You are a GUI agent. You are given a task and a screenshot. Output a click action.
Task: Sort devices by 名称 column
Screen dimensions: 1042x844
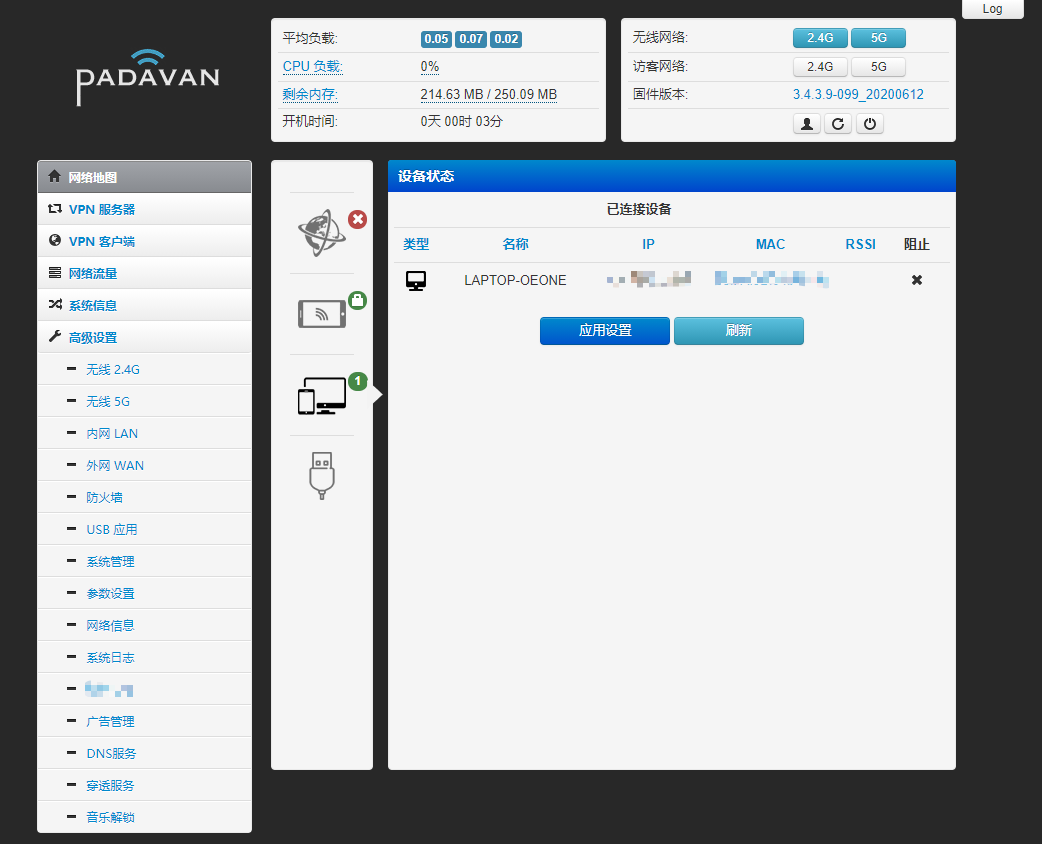pos(515,245)
